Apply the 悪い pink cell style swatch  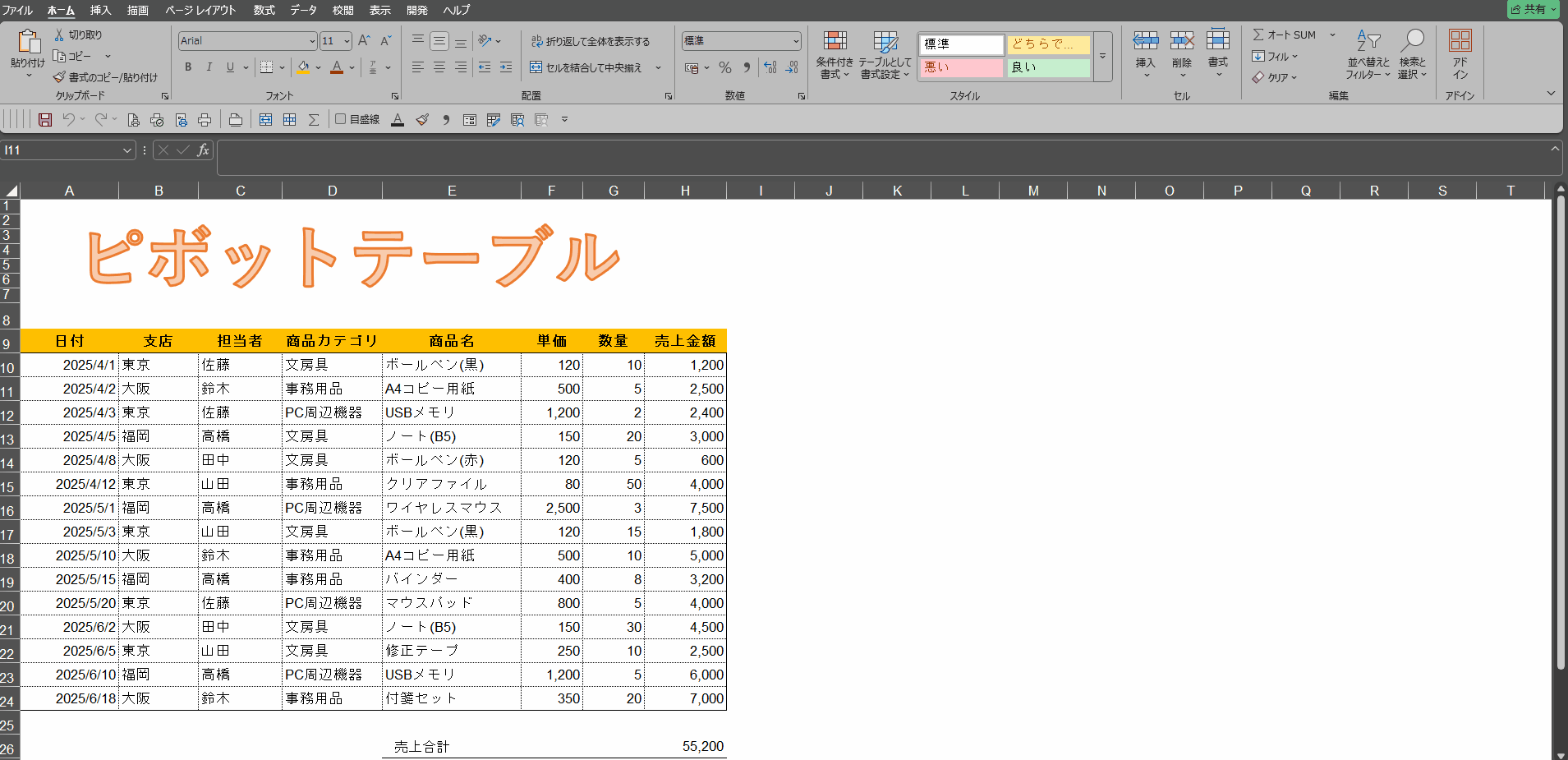point(960,67)
